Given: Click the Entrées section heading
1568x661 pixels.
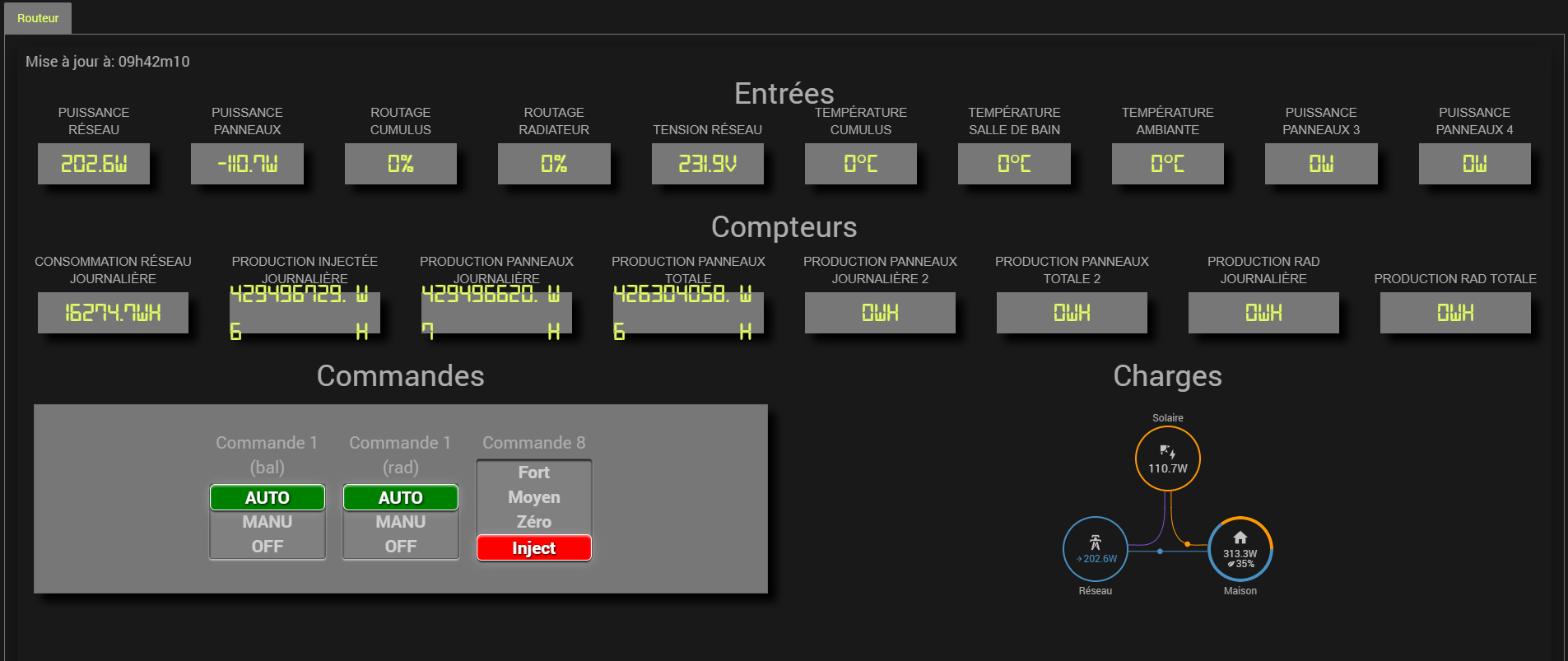Looking at the screenshot, I should [784, 94].
